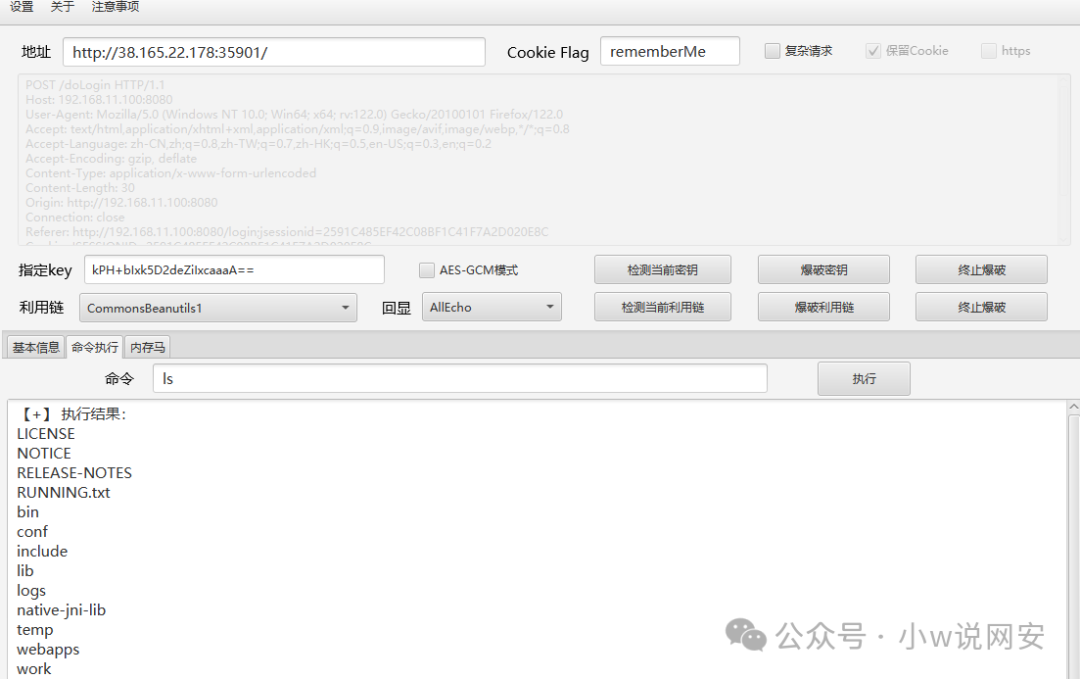Screen dimensions: 1080x679
Task: Click the 检测当前密钥 button
Action: tap(663, 270)
